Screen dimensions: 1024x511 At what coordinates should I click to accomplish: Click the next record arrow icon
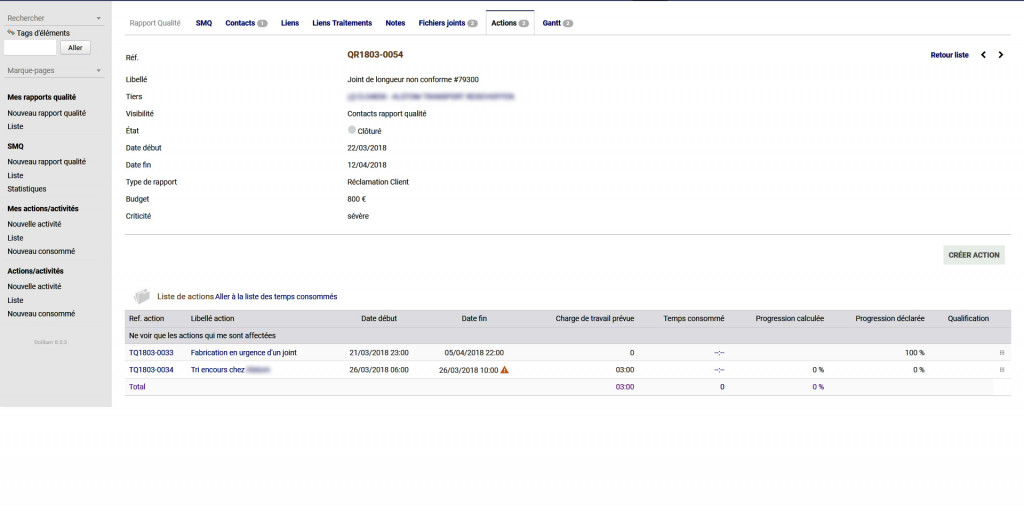(1001, 55)
